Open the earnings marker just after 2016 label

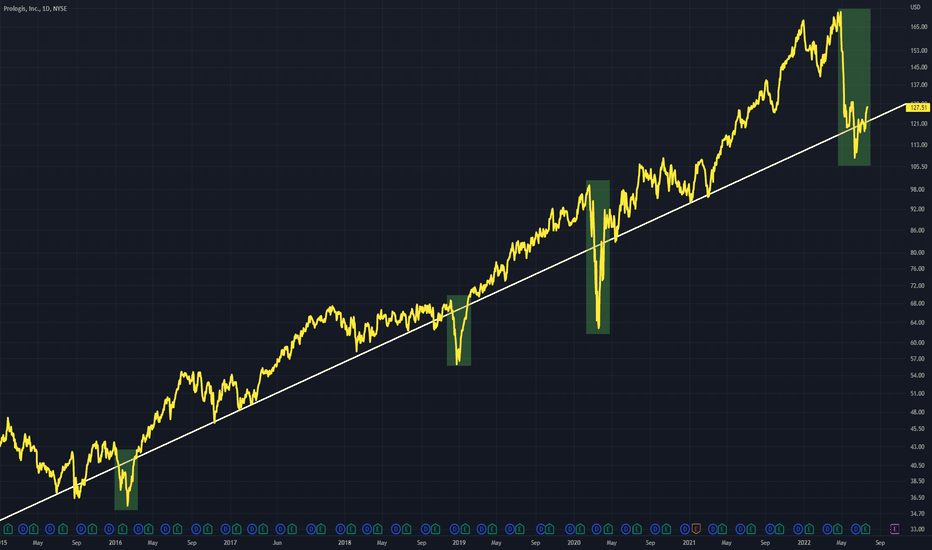point(122,529)
